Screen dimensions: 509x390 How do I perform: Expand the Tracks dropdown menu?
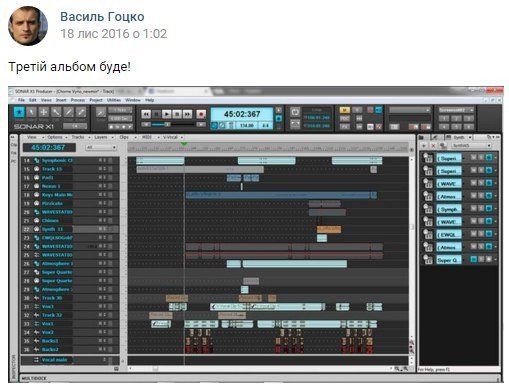click(80, 137)
